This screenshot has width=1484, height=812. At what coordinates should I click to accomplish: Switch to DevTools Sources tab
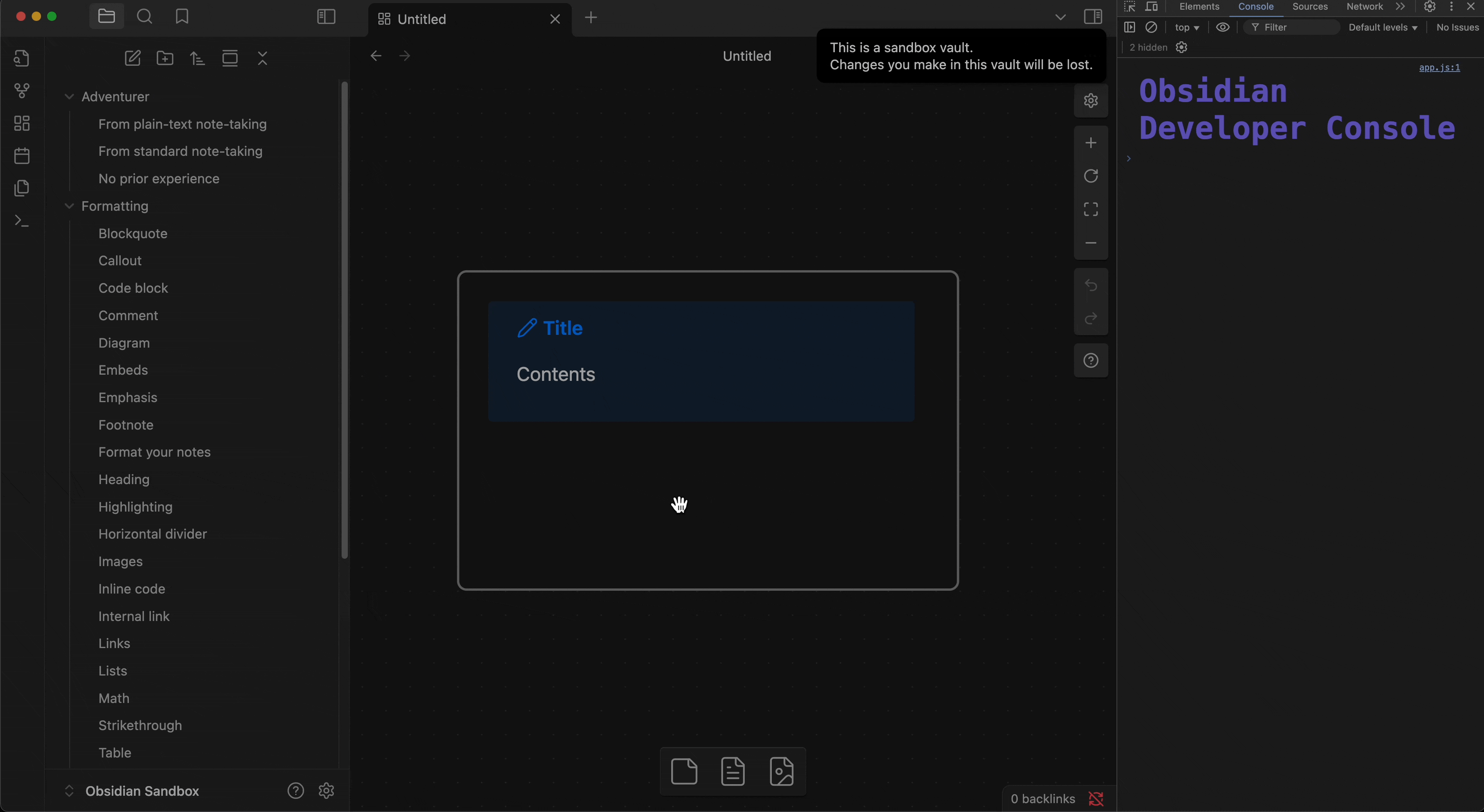[1310, 7]
